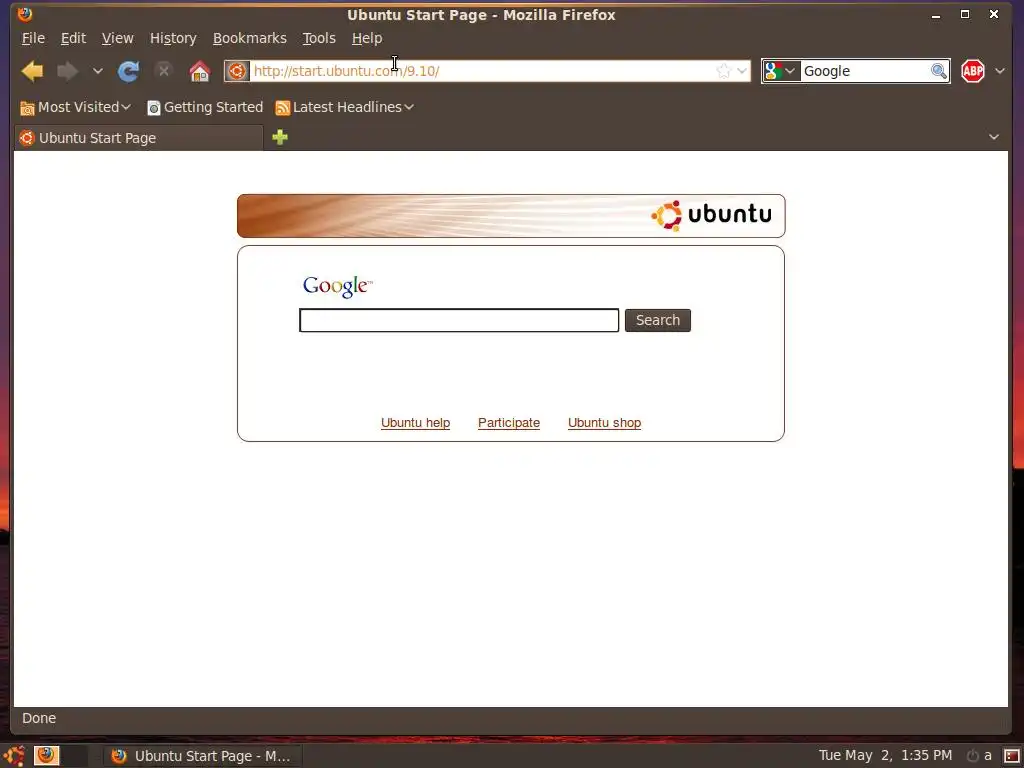The height and width of the screenshot is (768, 1024).
Task: Reload the current page
Action: tap(128, 71)
